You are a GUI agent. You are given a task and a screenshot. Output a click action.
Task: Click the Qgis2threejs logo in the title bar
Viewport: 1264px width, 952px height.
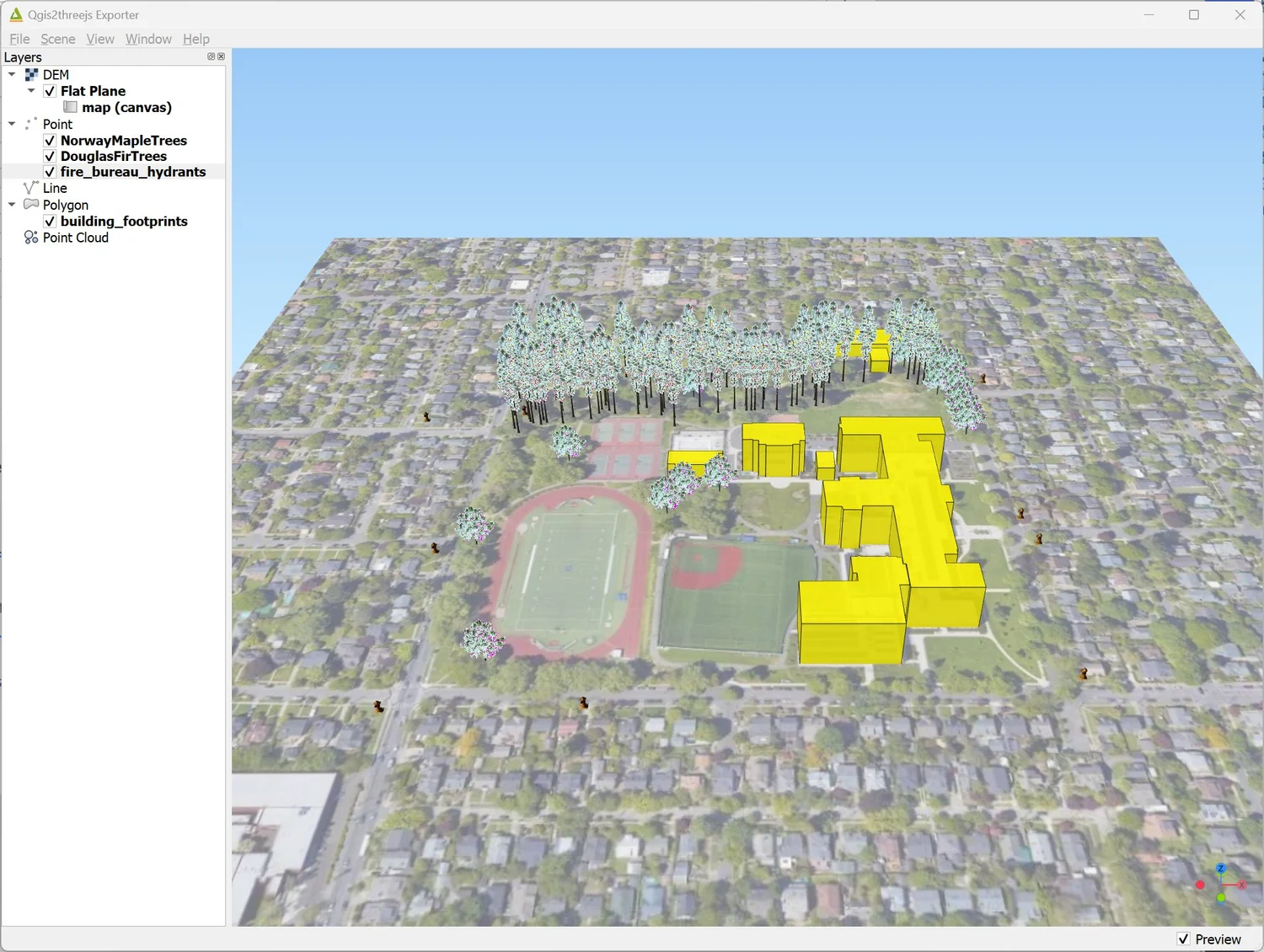click(x=15, y=14)
